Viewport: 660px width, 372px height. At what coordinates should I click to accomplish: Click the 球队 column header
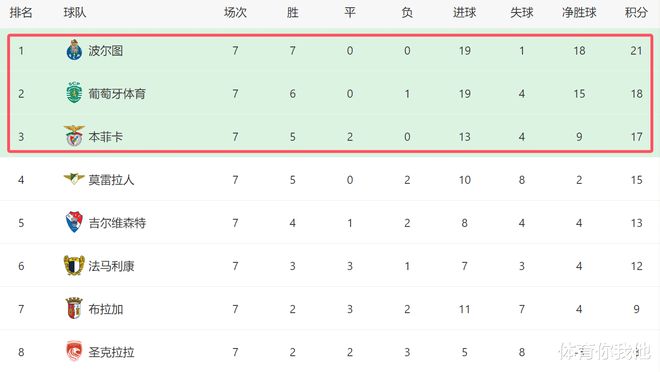click(x=75, y=13)
